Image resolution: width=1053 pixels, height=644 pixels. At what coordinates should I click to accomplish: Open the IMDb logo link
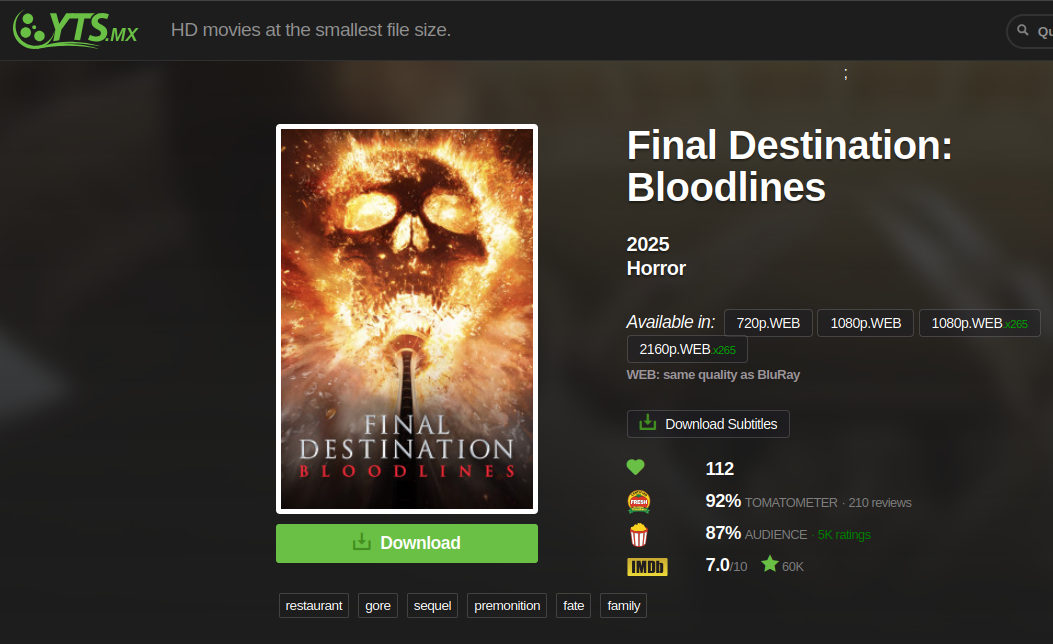[647, 567]
